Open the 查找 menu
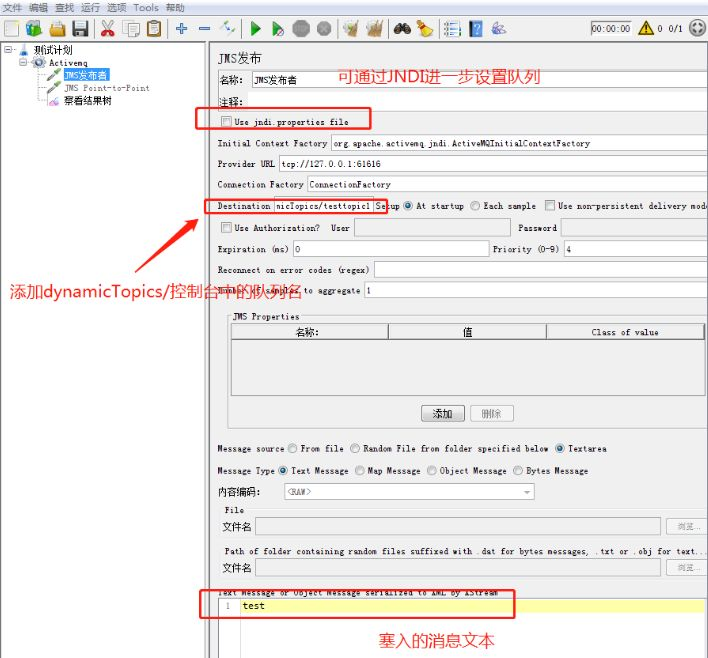The image size is (708, 658). (x=65, y=8)
